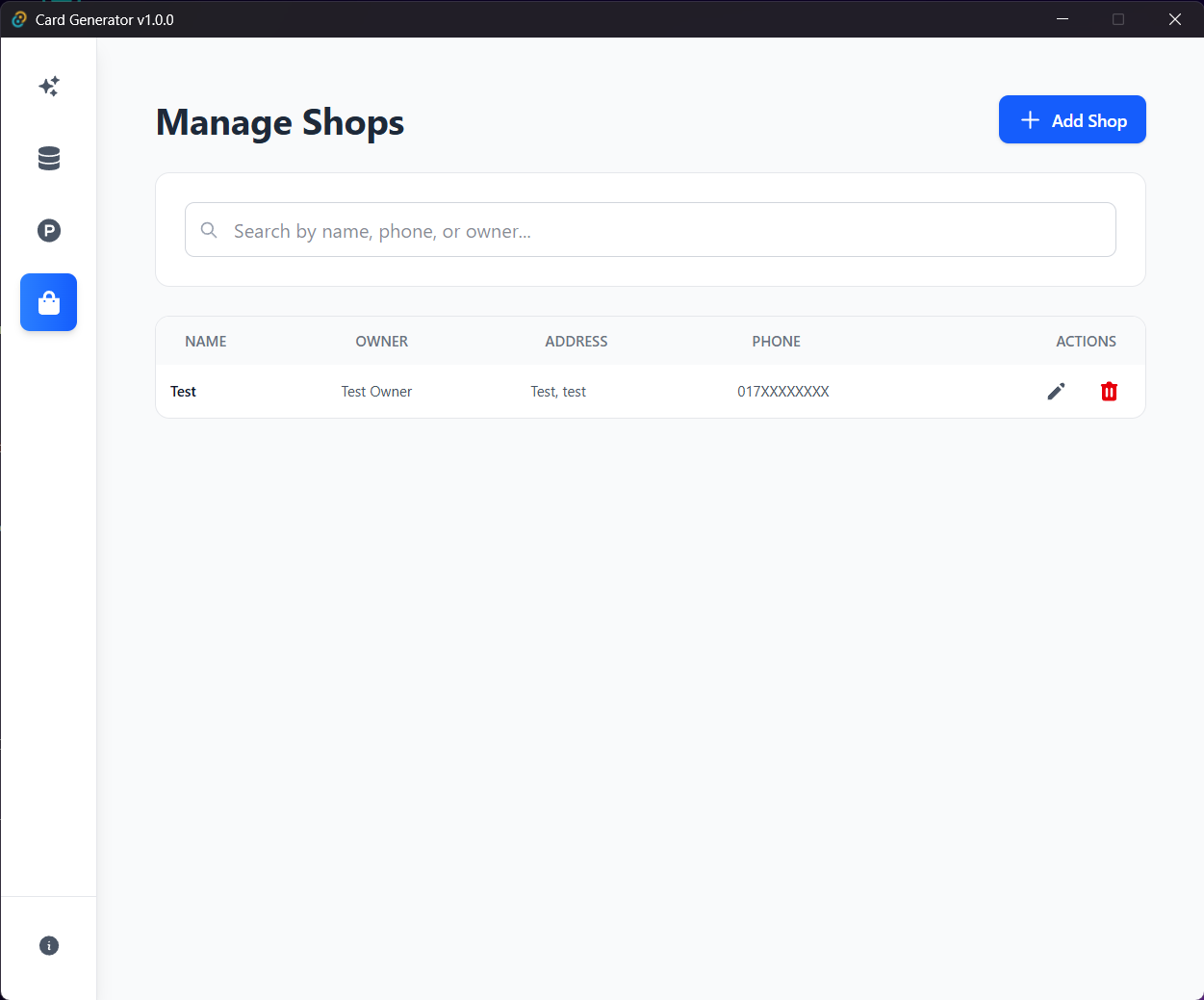
Task: Delete the Test shop with trash icon
Action: pyautogui.click(x=1109, y=391)
